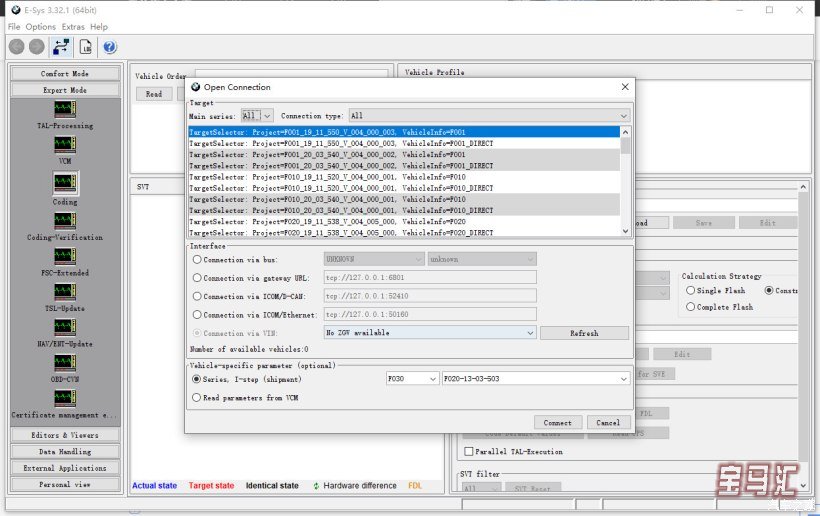Image resolution: width=820 pixels, height=516 pixels.
Task: Open Editors & Viewers panel
Action: 65,435
